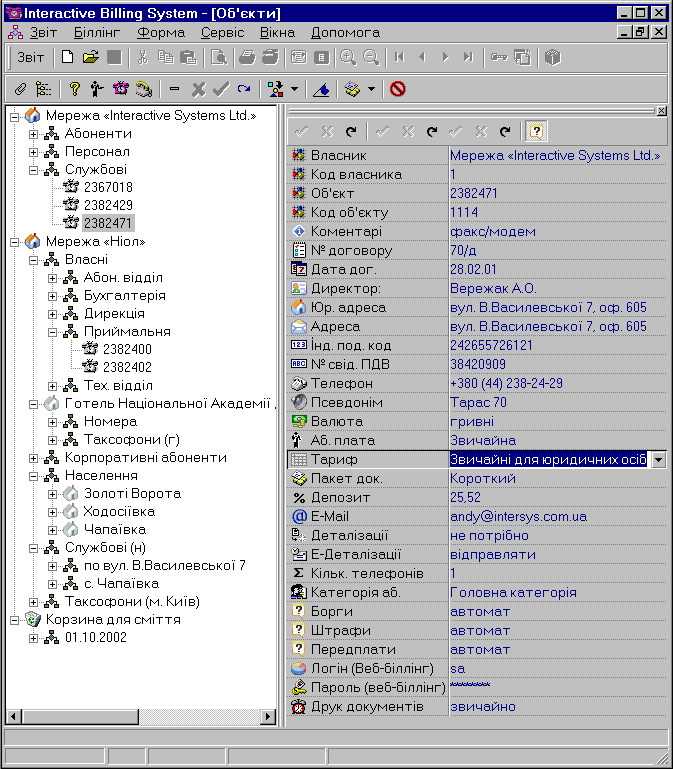This screenshot has width=673, height=769.
Task: Open the Вікна menu
Action: coord(277,32)
